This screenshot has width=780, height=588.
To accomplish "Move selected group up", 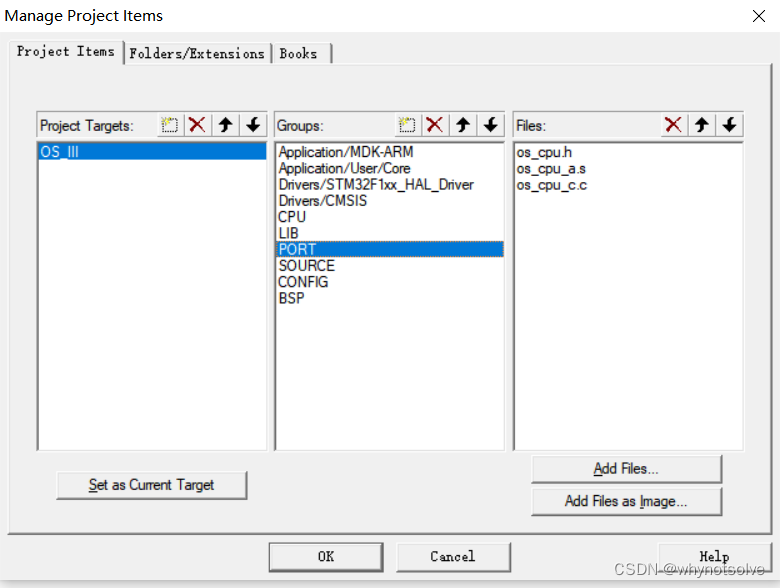I will [463, 124].
